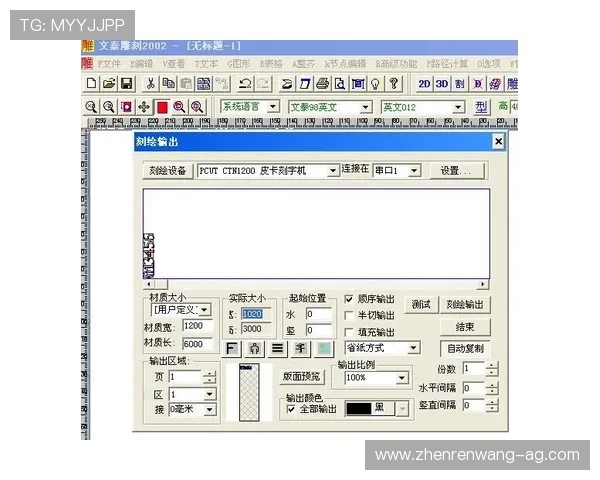600x480 pixels.
Task: Click the 型 font type icon
Action: click(x=481, y=107)
